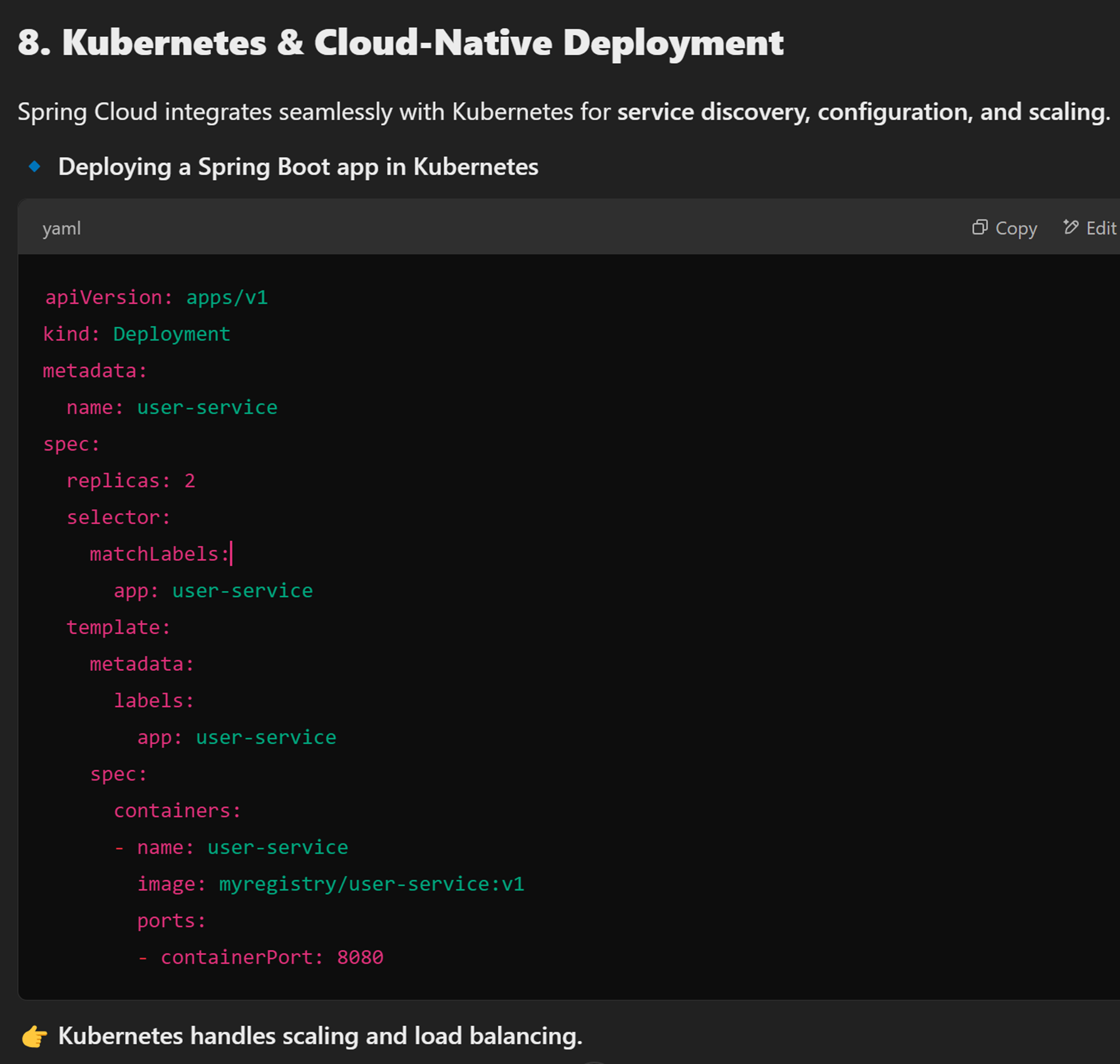Click the Kubernetes & Cloud-Native Deployment heading
The image size is (1120, 1064).
pyautogui.click(x=400, y=43)
